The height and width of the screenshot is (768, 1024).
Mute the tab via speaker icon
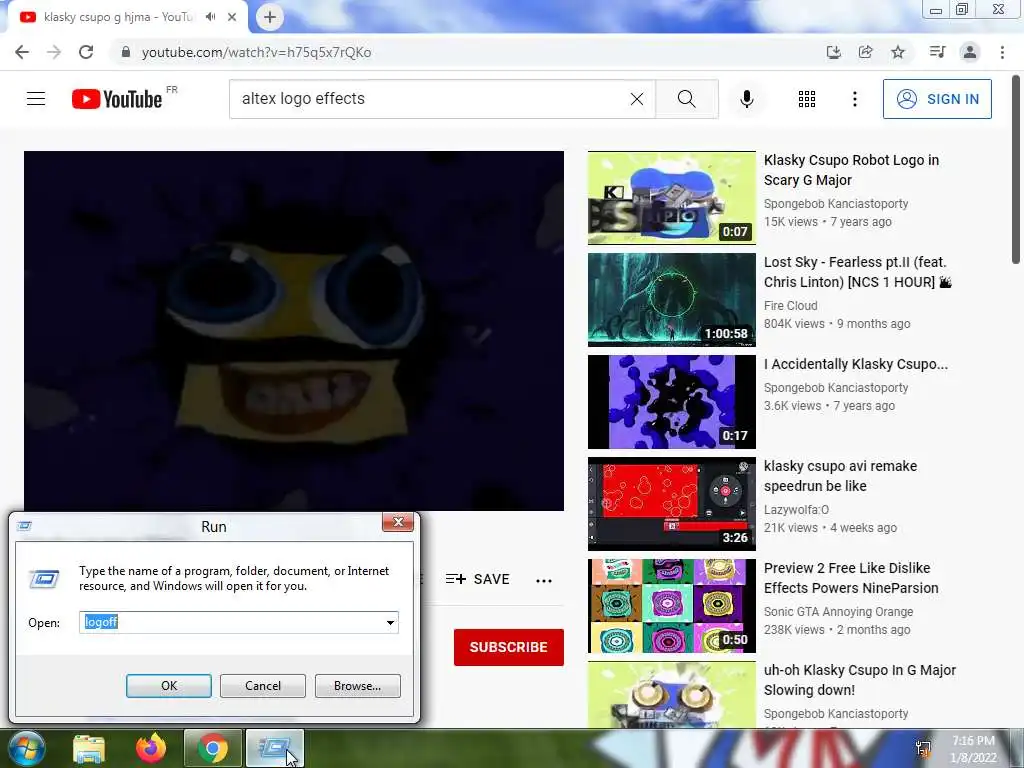(210, 17)
